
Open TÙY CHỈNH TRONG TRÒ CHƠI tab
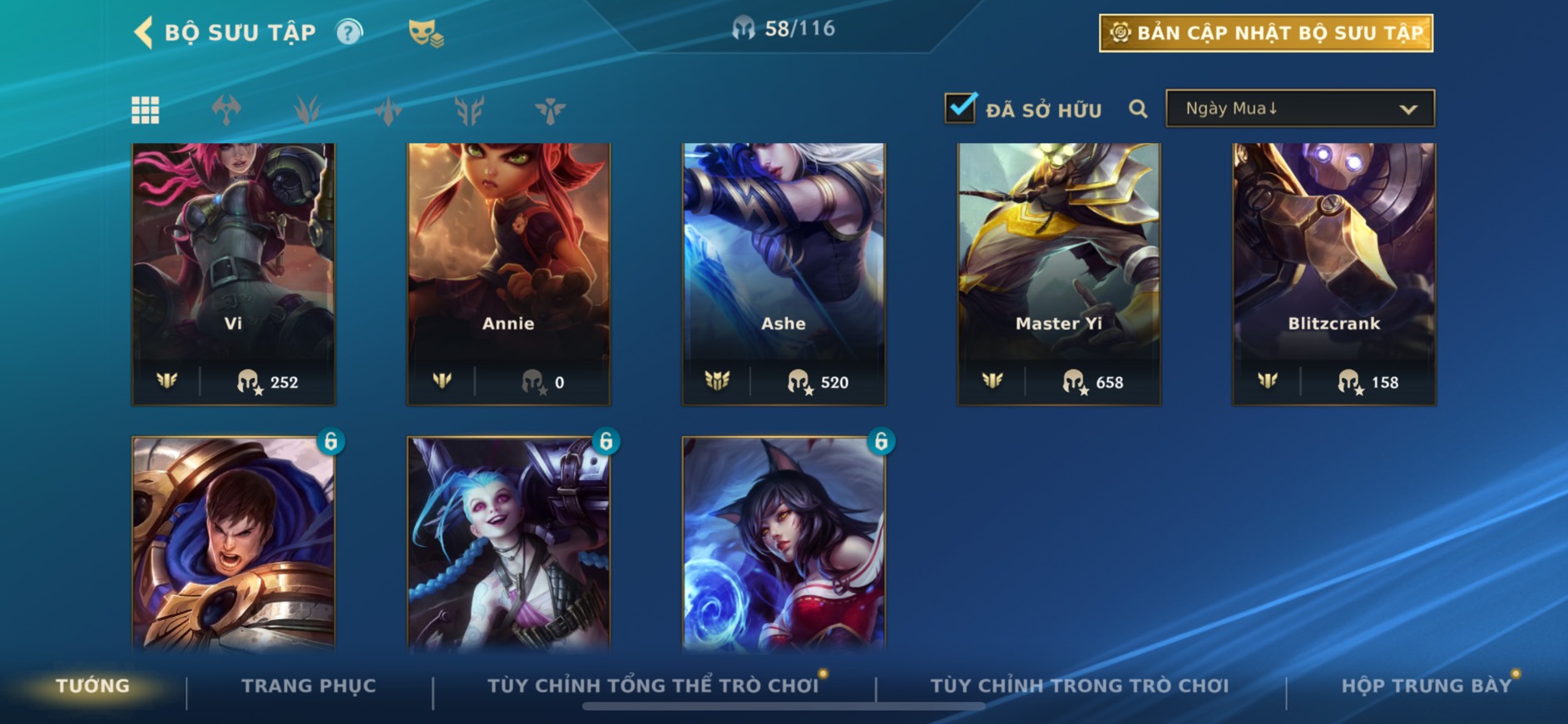point(1080,686)
